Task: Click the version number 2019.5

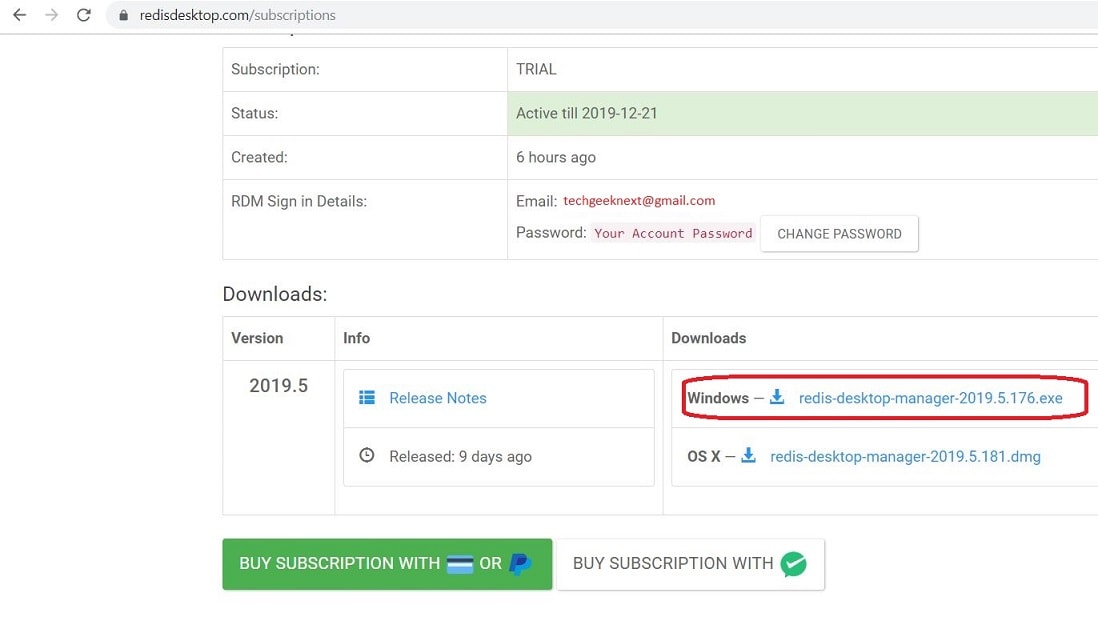Action: [279, 386]
